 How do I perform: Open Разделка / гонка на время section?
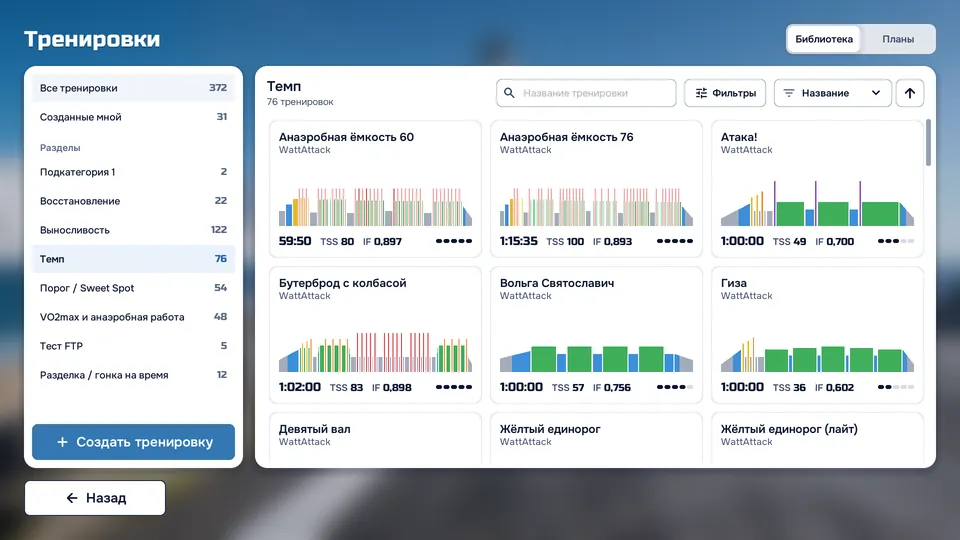(x=133, y=375)
